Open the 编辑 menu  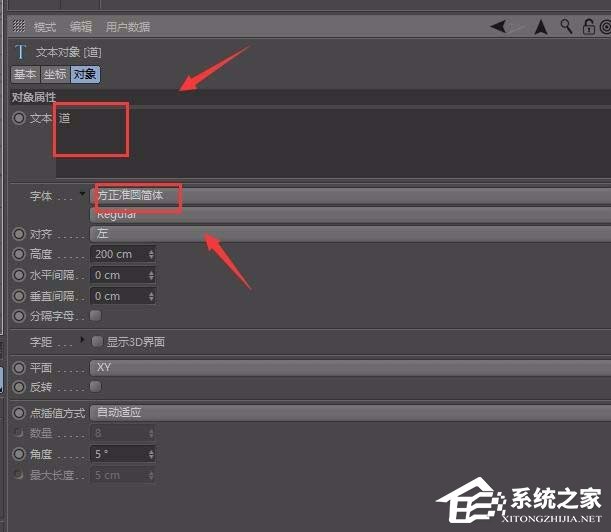point(81,27)
